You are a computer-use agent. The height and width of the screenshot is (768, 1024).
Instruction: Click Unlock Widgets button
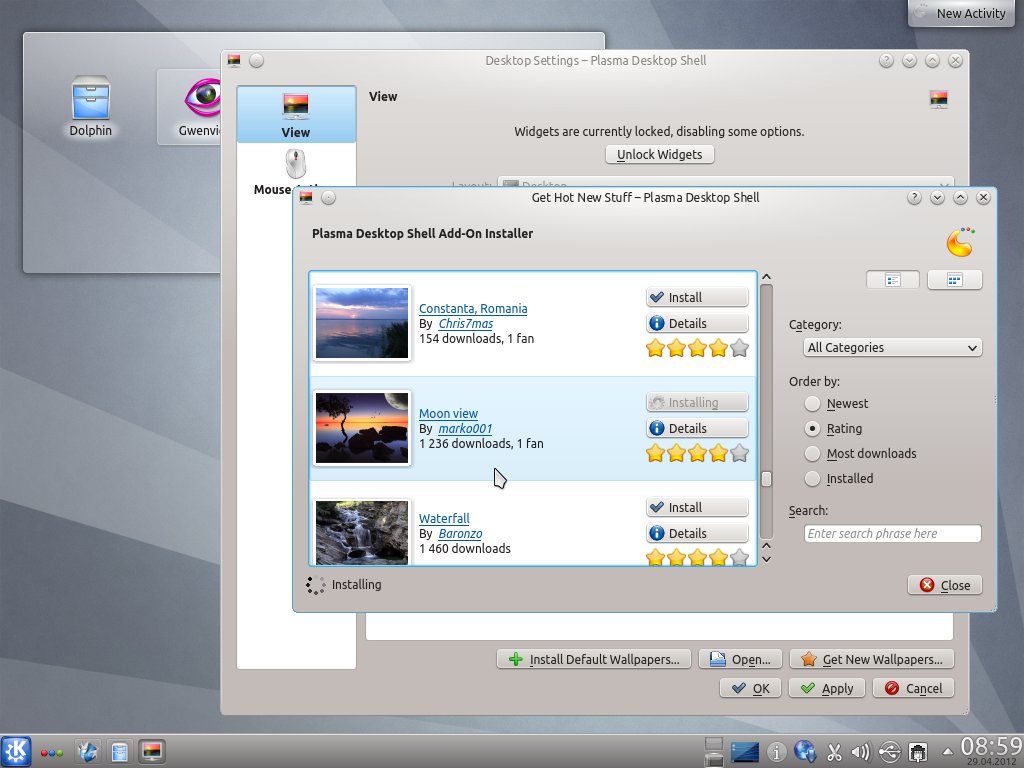(660, 154)
